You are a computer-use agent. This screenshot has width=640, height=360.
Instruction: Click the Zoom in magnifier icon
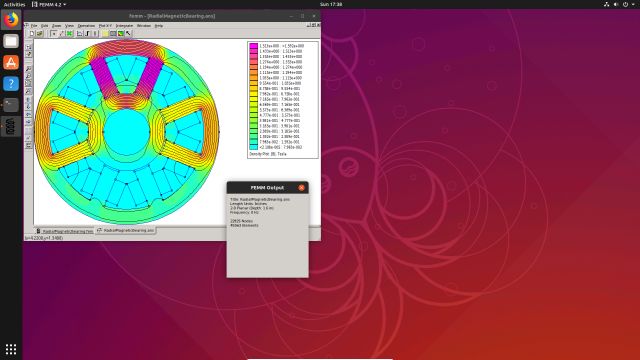pos(29,68)
